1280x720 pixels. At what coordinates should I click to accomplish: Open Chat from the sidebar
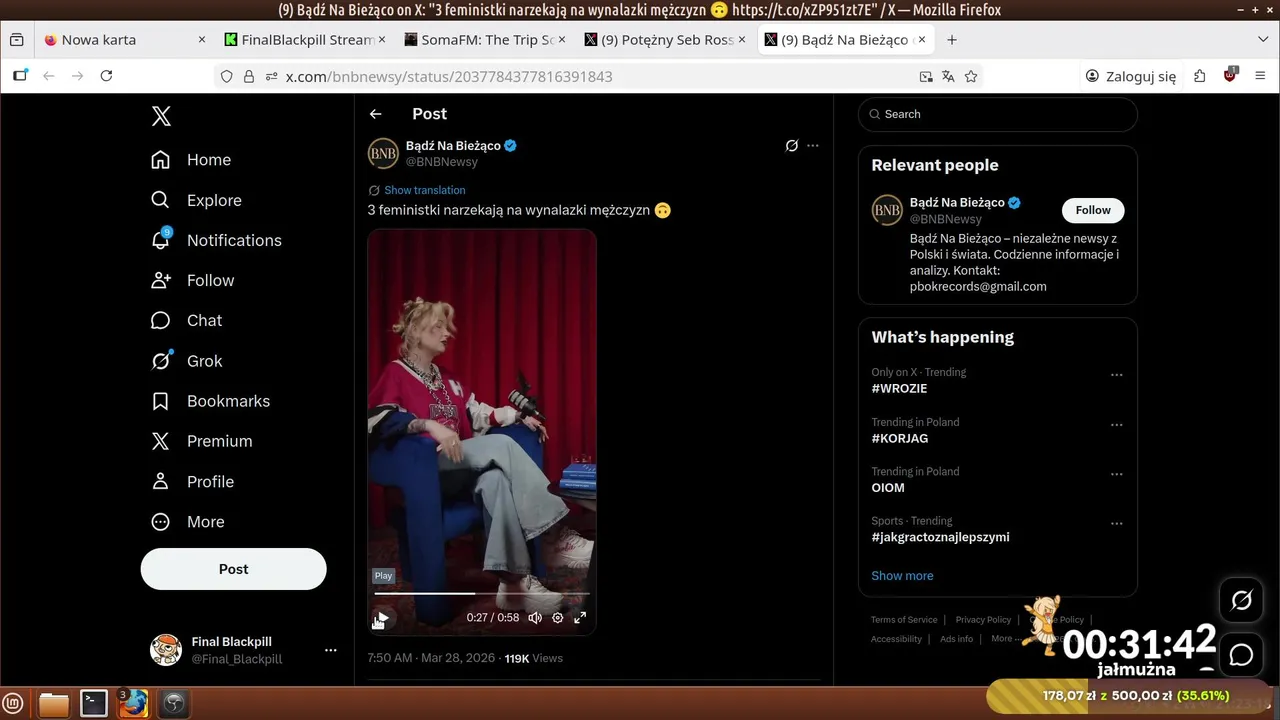[186, 320]
